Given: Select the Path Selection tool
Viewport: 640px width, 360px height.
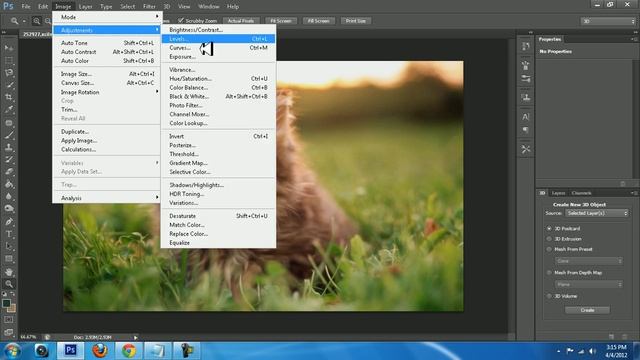Looking at the screenshot, I should pyautogui.click(x=9, y=246).
